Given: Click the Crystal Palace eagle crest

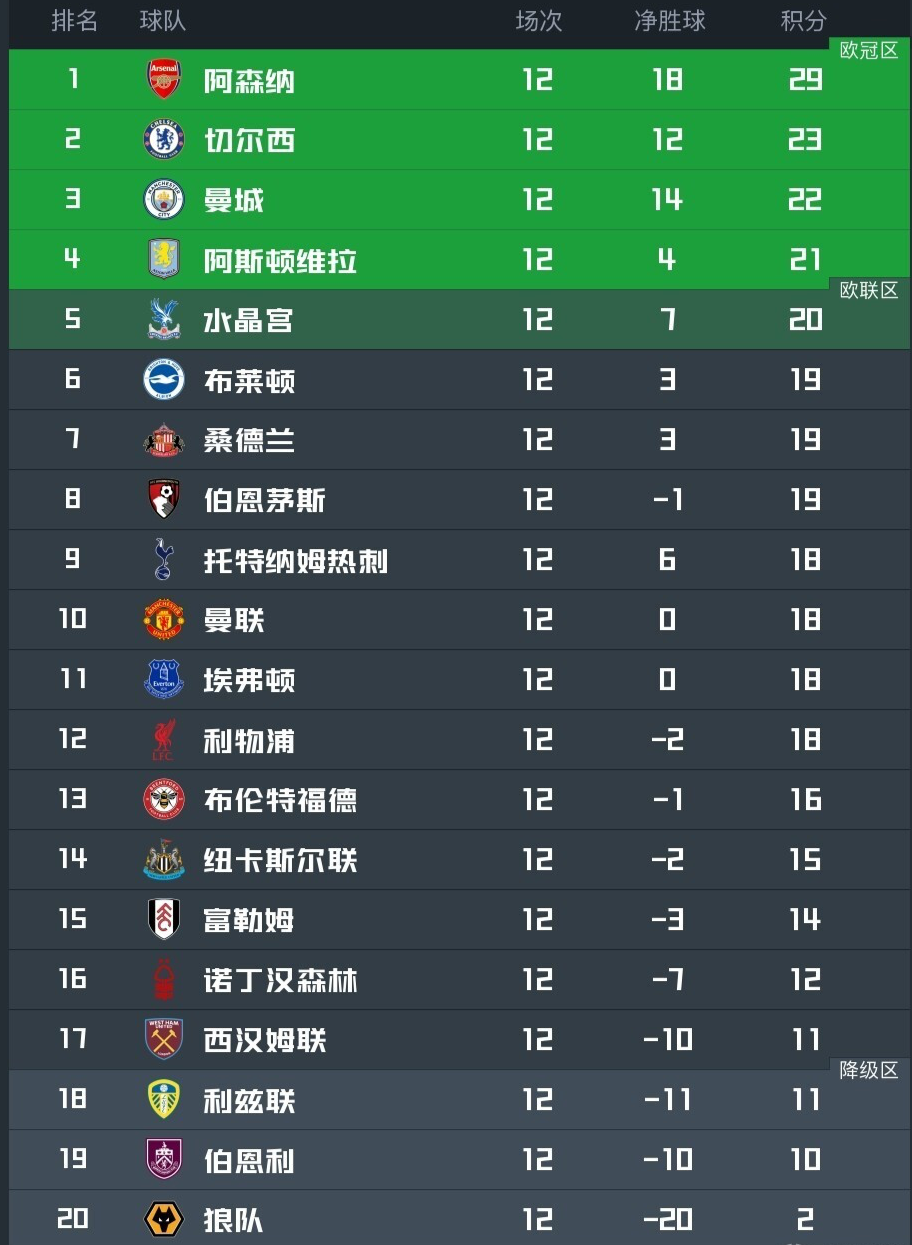Looking at the screenshot, I should (x=164, y=320).
